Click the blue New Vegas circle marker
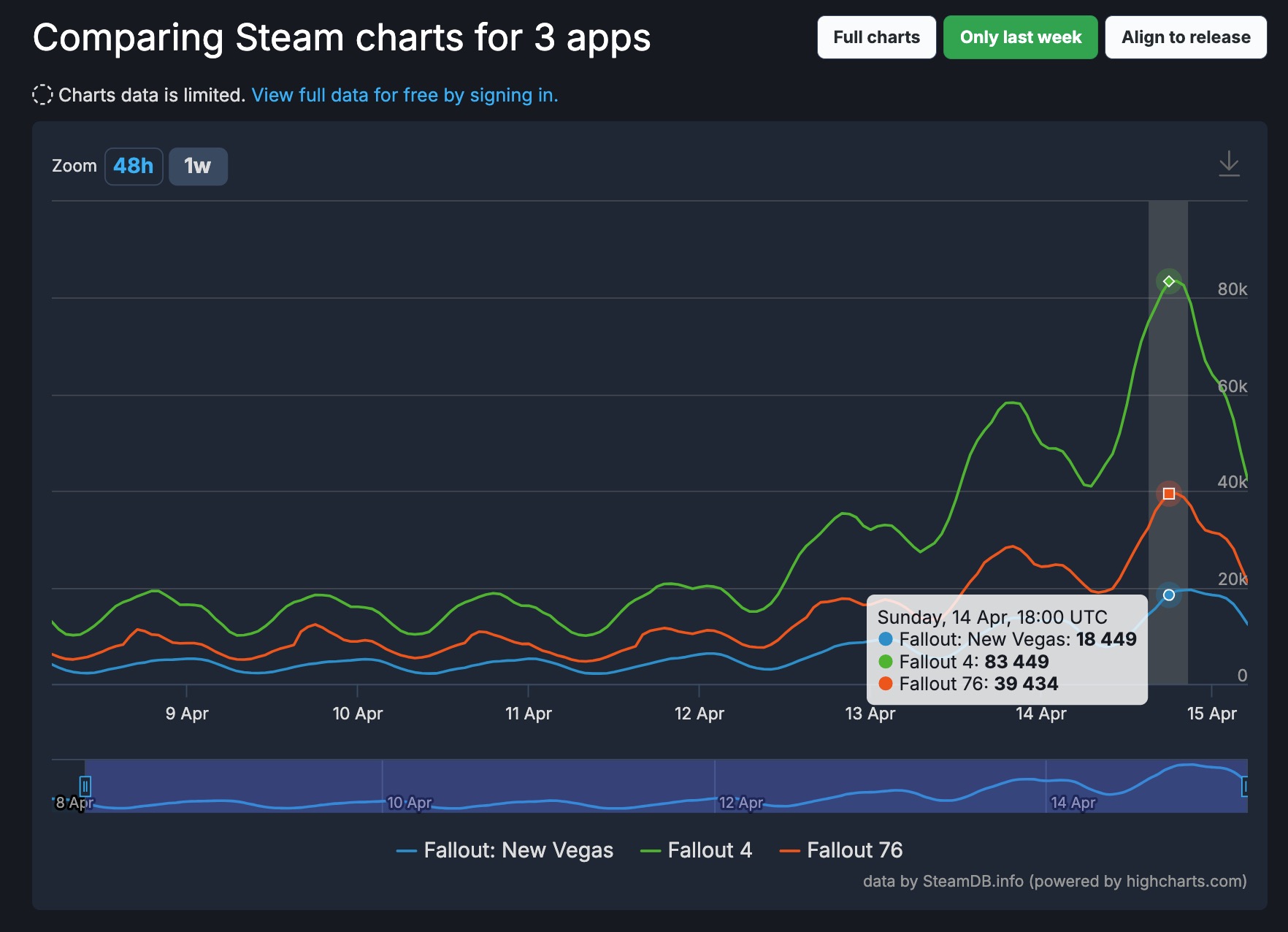Viewport: 1288px width, 932px height. [1169, 595]
